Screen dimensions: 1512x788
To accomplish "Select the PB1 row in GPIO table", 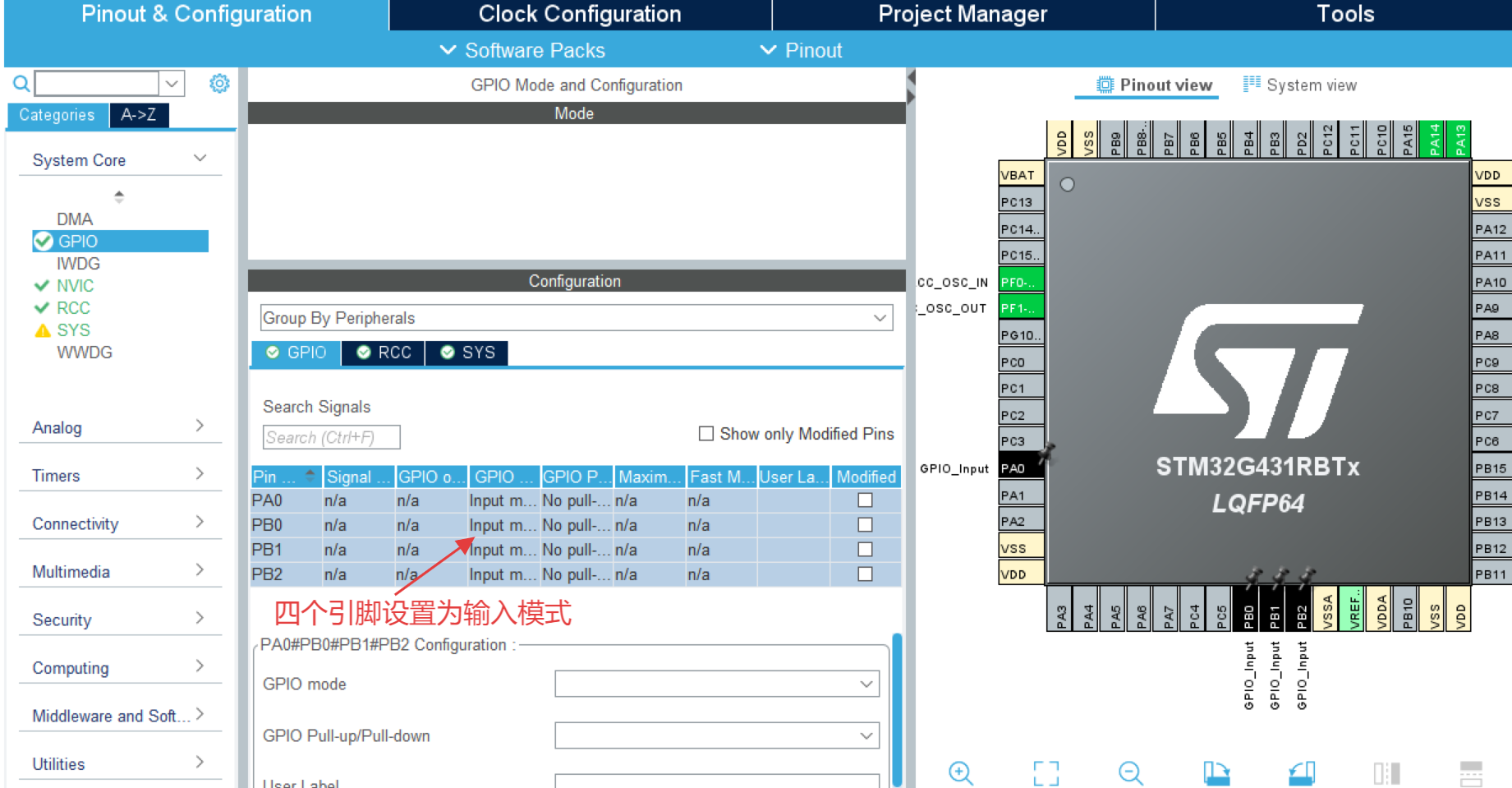I will [x=575, y=550].
